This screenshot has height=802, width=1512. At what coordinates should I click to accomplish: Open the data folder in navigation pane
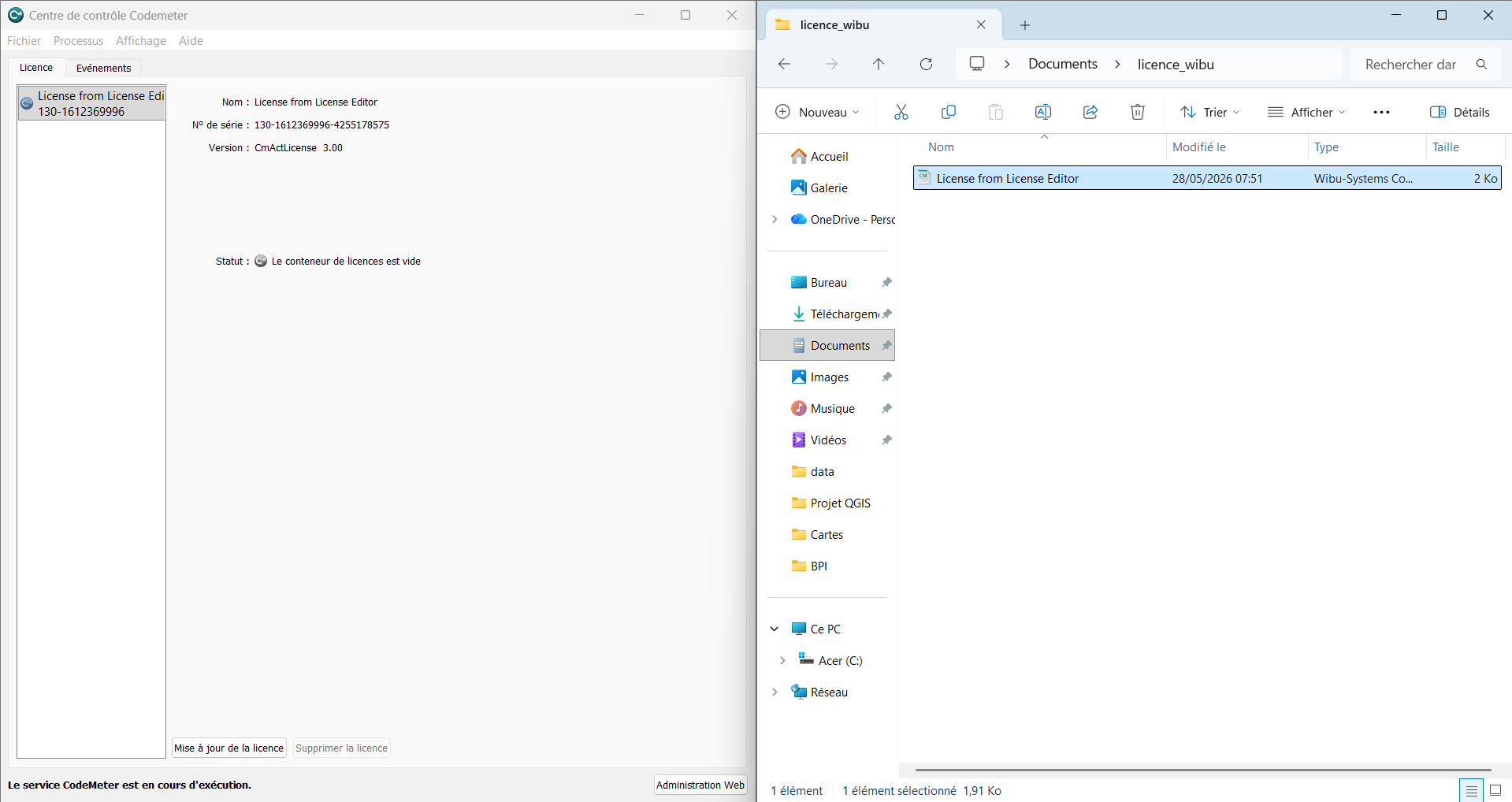click(821, 471)
